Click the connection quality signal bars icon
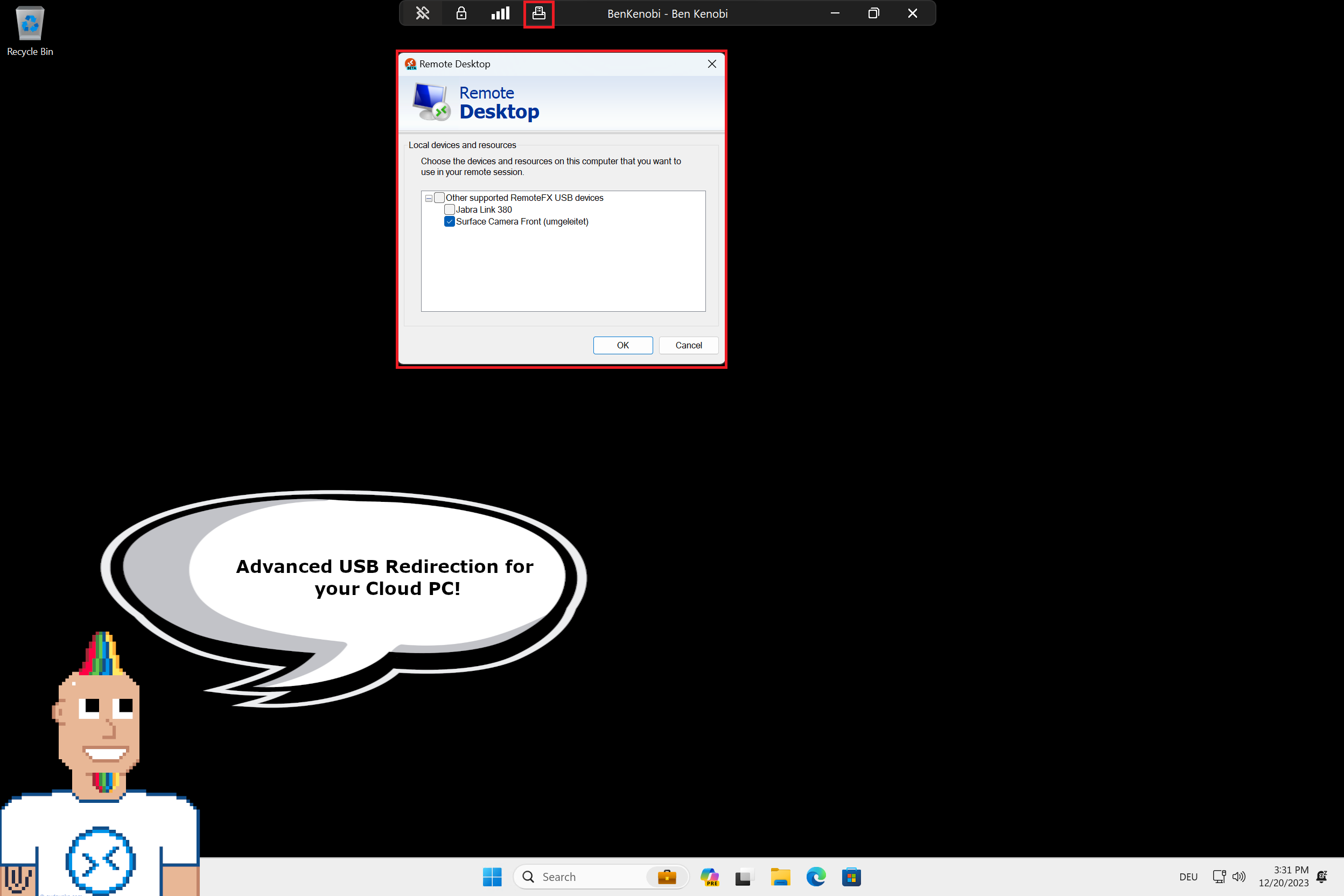This screenshot has height=896, width=1344. (x=500, y=13)
